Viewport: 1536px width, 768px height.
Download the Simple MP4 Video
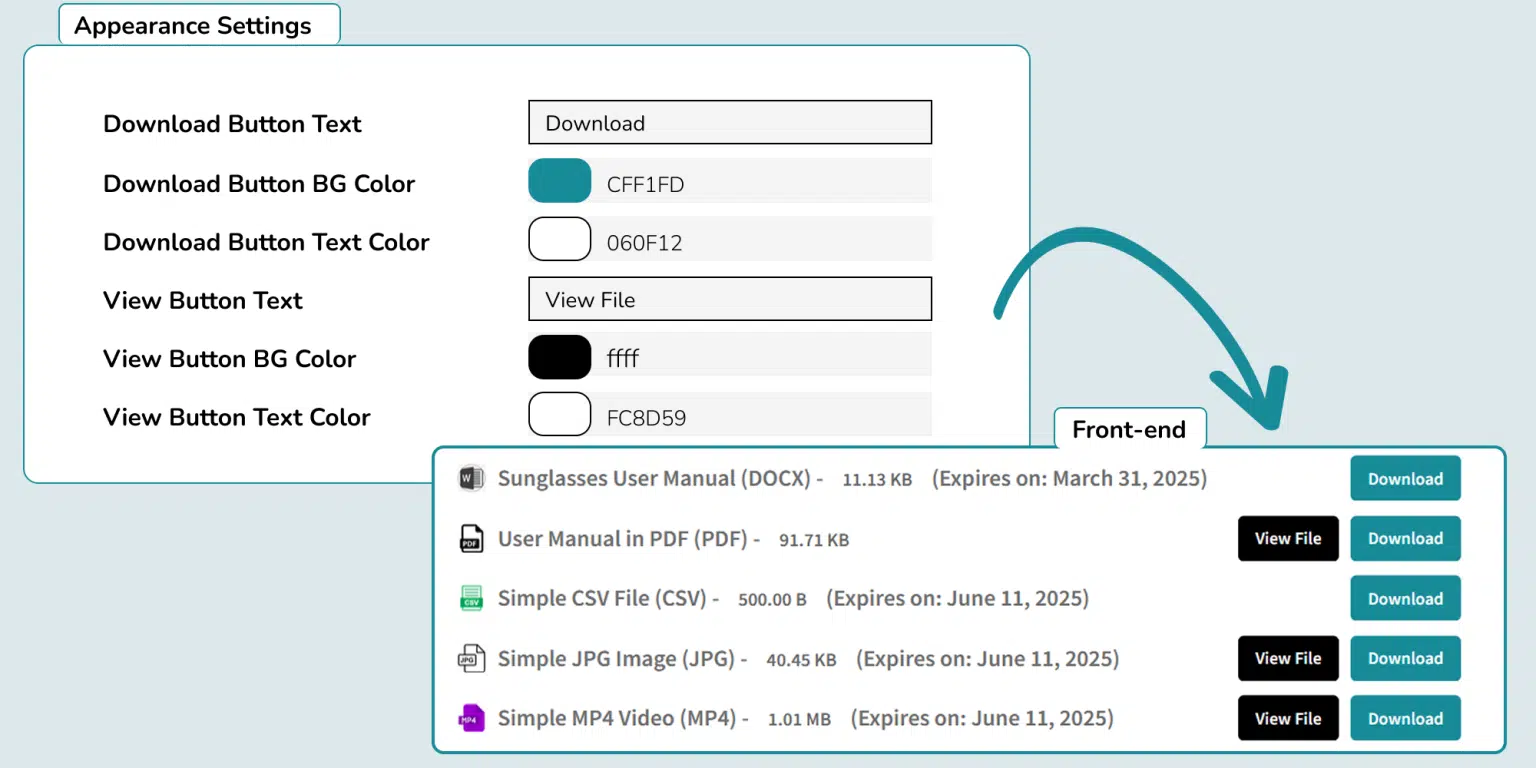pyautogui.click(x=1405, y=719)
